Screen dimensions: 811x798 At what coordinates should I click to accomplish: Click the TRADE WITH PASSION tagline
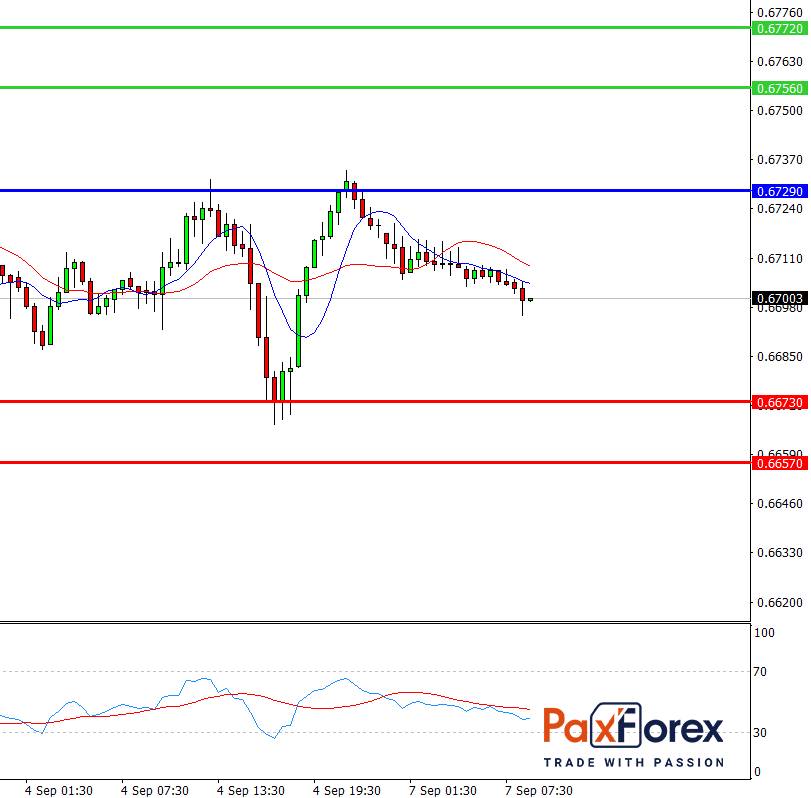[x=633, y=762]
